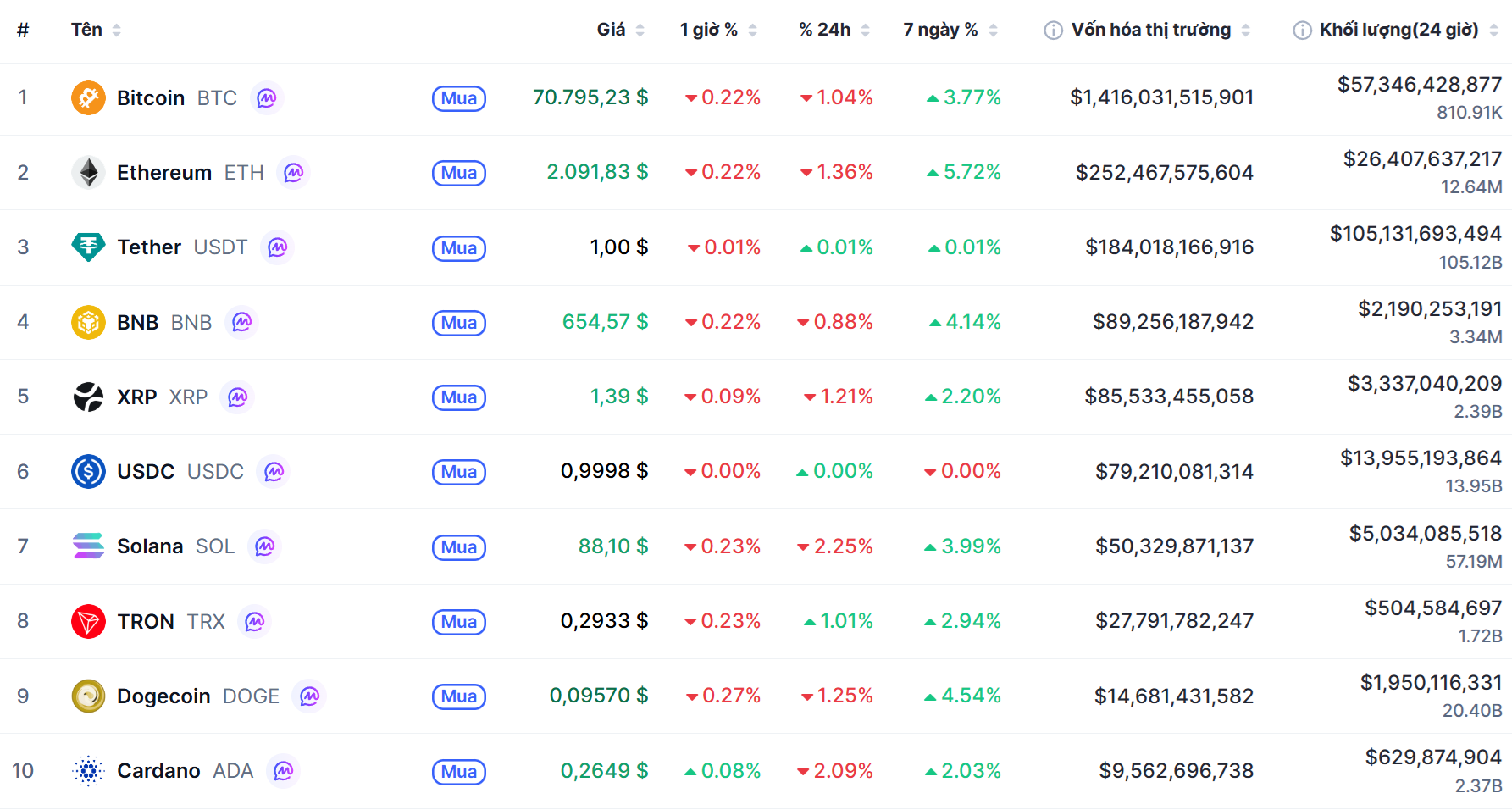The width and height of the screenshot is (1512, 810).
Task: Sort the table by Giá column
Action: [620, 30]
